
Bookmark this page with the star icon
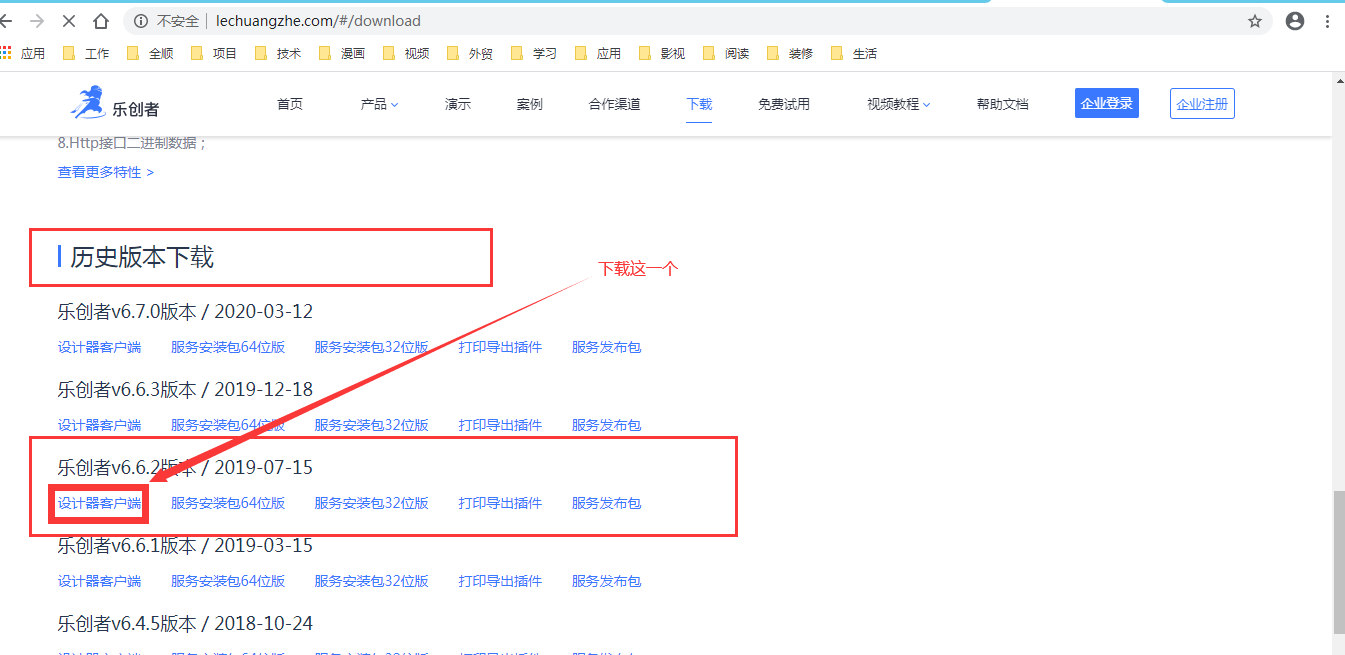click(1255, 21)
